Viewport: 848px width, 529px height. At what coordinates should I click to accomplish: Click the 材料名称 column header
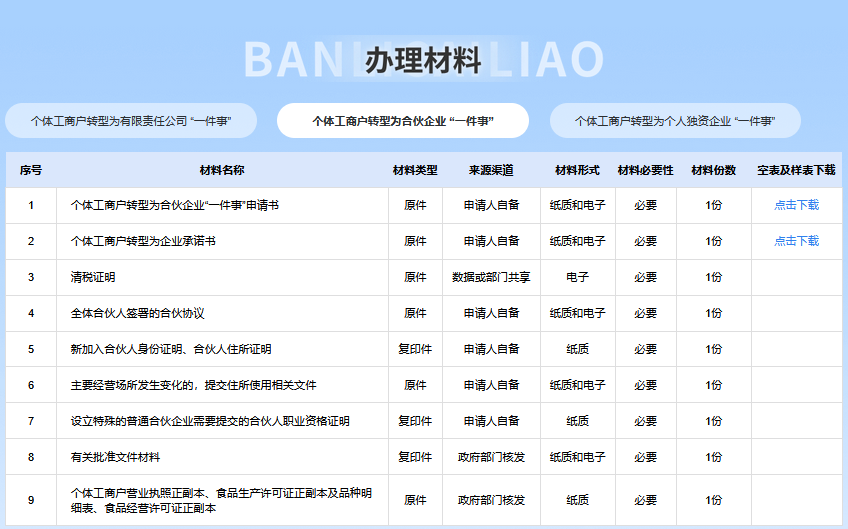coord(222,170)
